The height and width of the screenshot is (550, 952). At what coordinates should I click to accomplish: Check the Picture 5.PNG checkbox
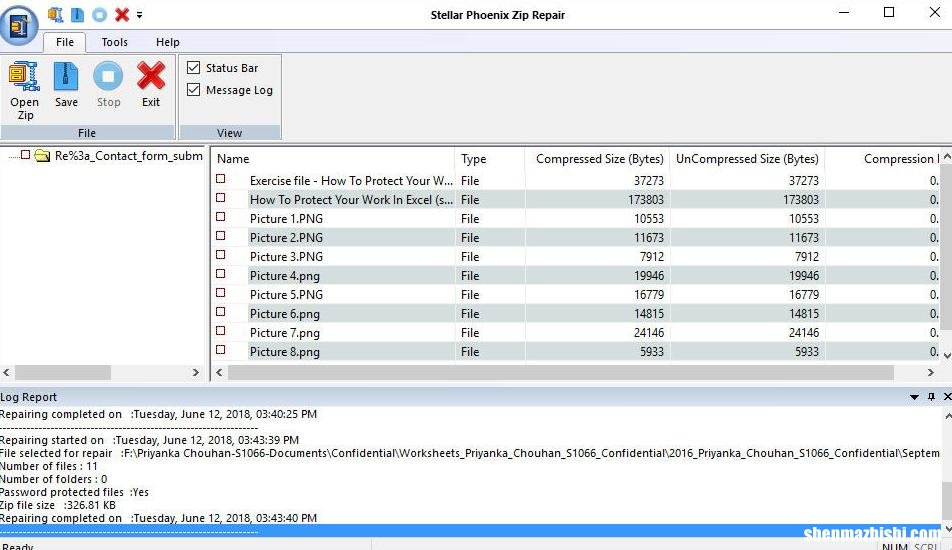click(x=220, y=293)
